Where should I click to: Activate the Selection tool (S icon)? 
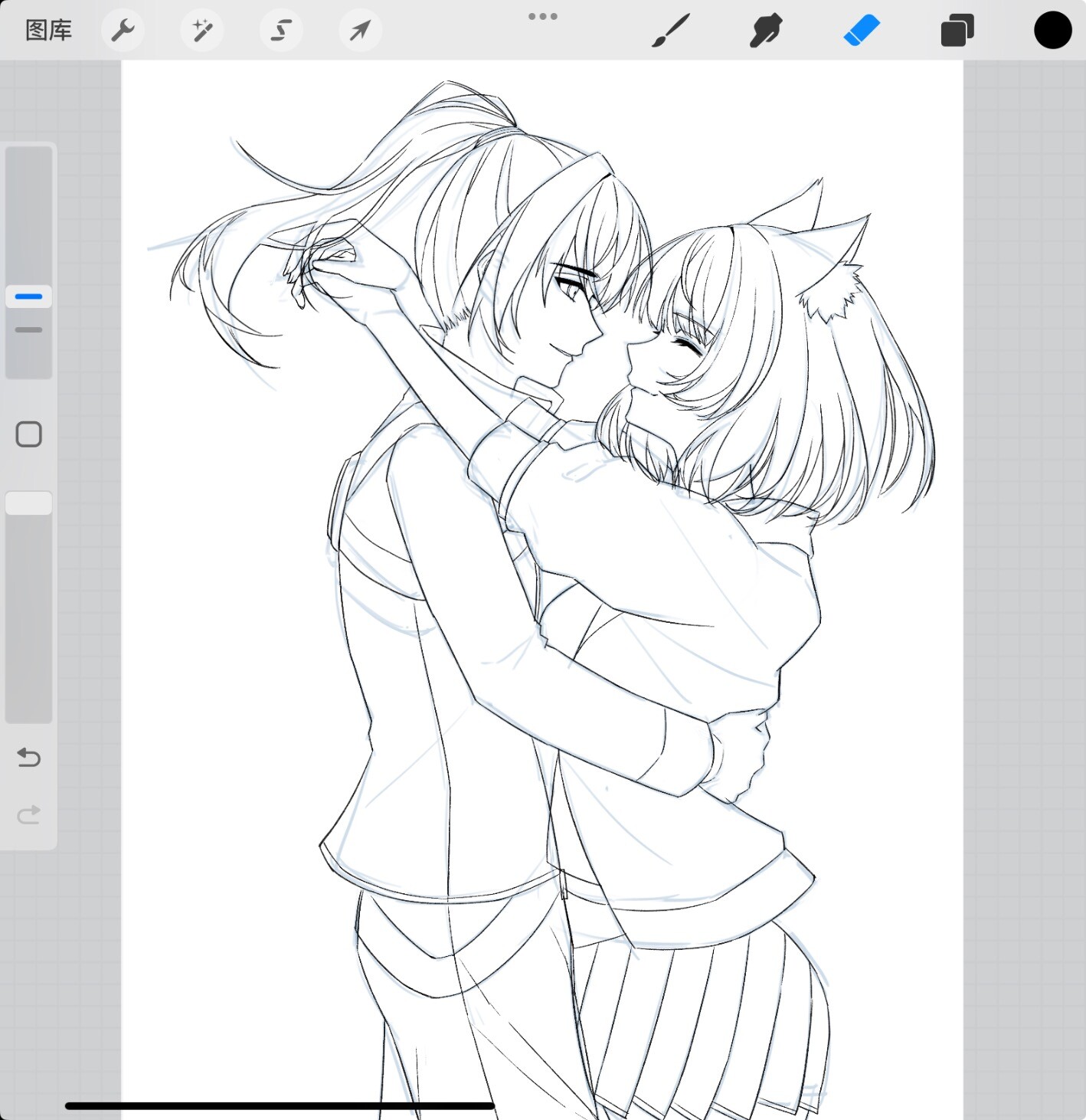point(281,31)
